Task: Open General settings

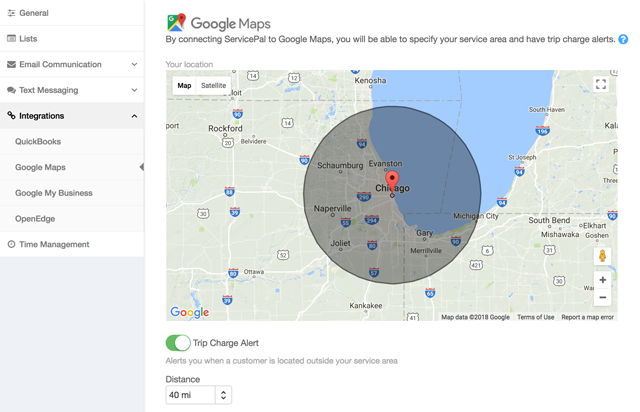Action: [72, 13]
